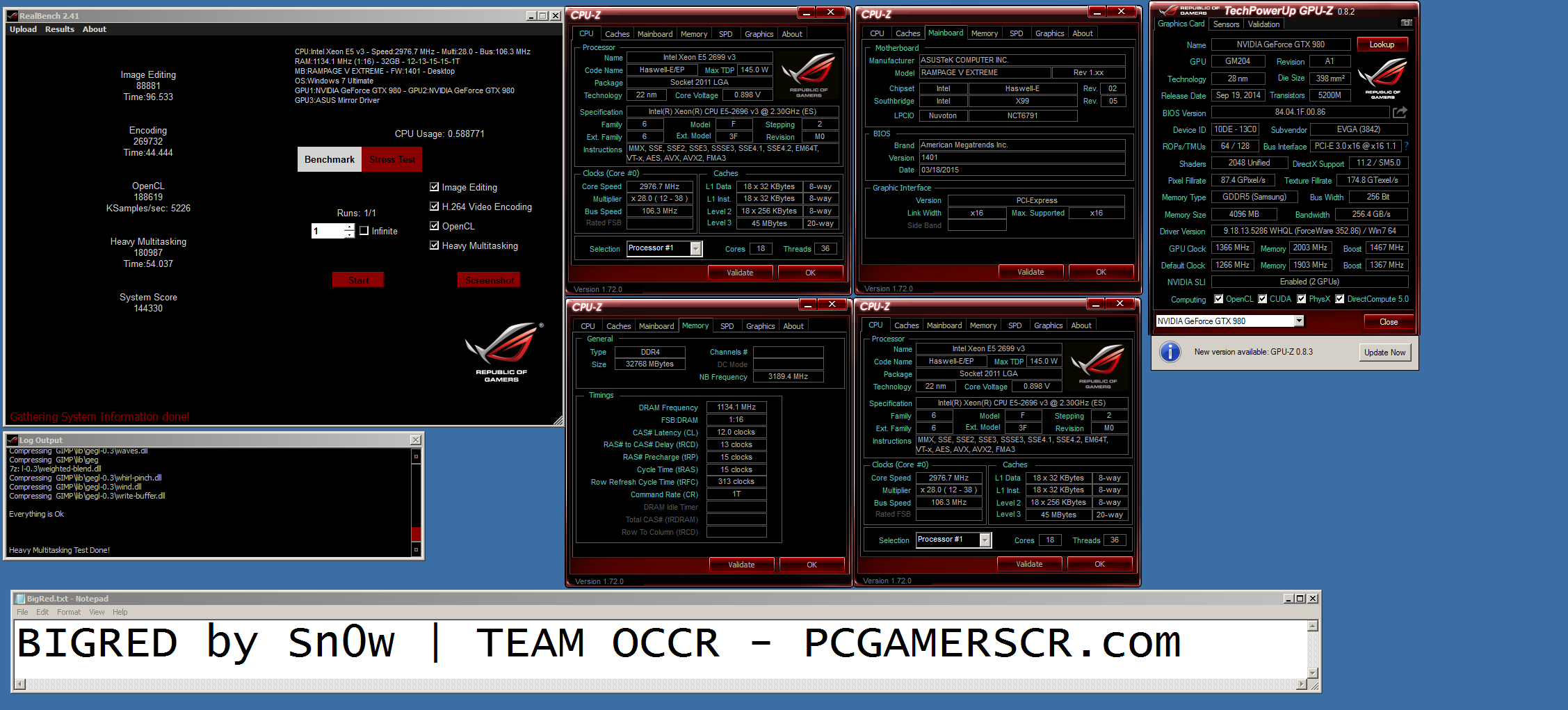Screen dimensions: 1568x710
Task: Click the question mark next to Bus Interface
Action: click(x=1406, y=146)
